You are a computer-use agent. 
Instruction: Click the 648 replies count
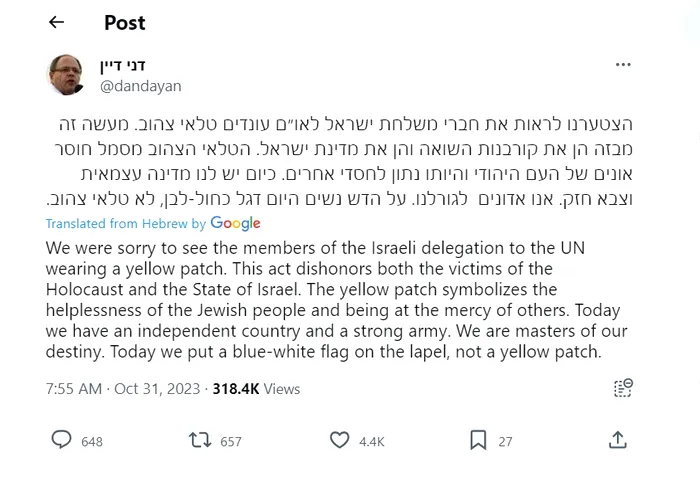pos(92,441)
